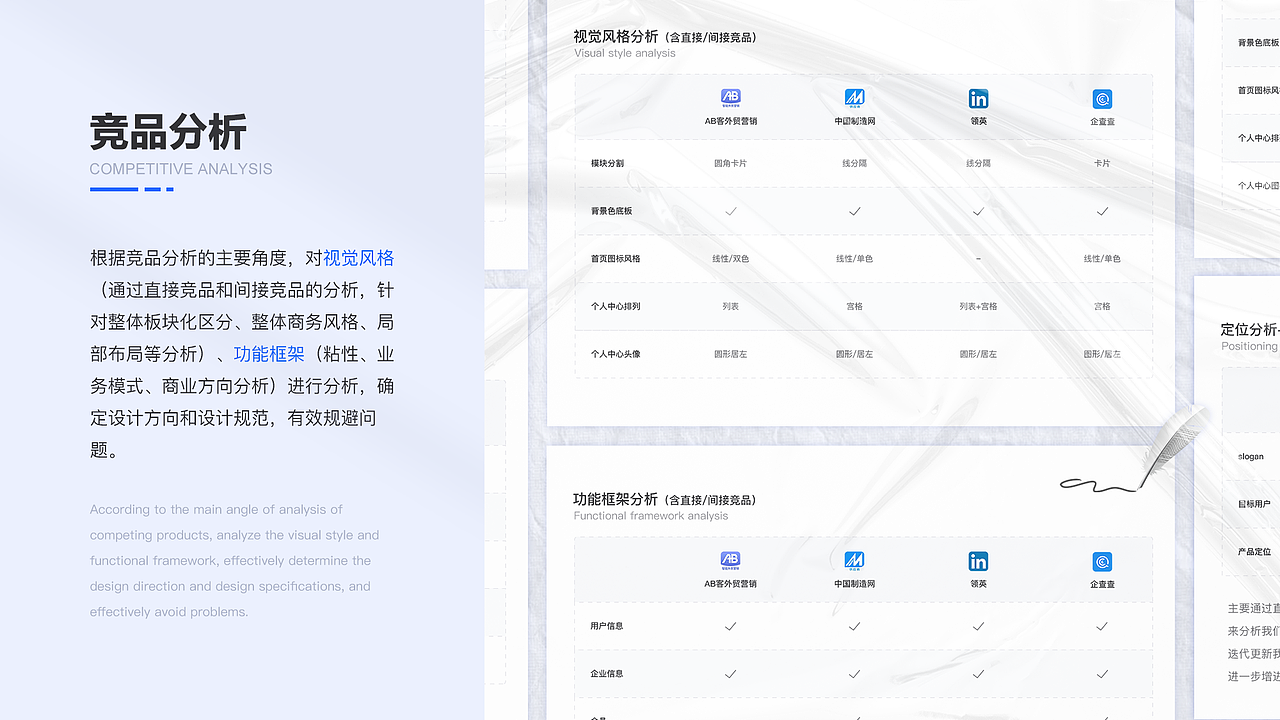Image resolution: width=1280 pixels, height=720 pixels.
Task: Click 用户信息 checkmark under 中国制造网
Action: point(854,626)
